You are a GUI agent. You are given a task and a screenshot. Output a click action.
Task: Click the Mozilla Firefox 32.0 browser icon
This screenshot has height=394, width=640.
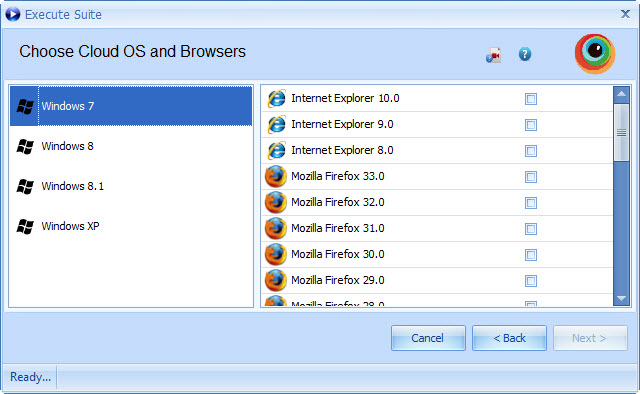pyautogui.click(x=276, y=203)
